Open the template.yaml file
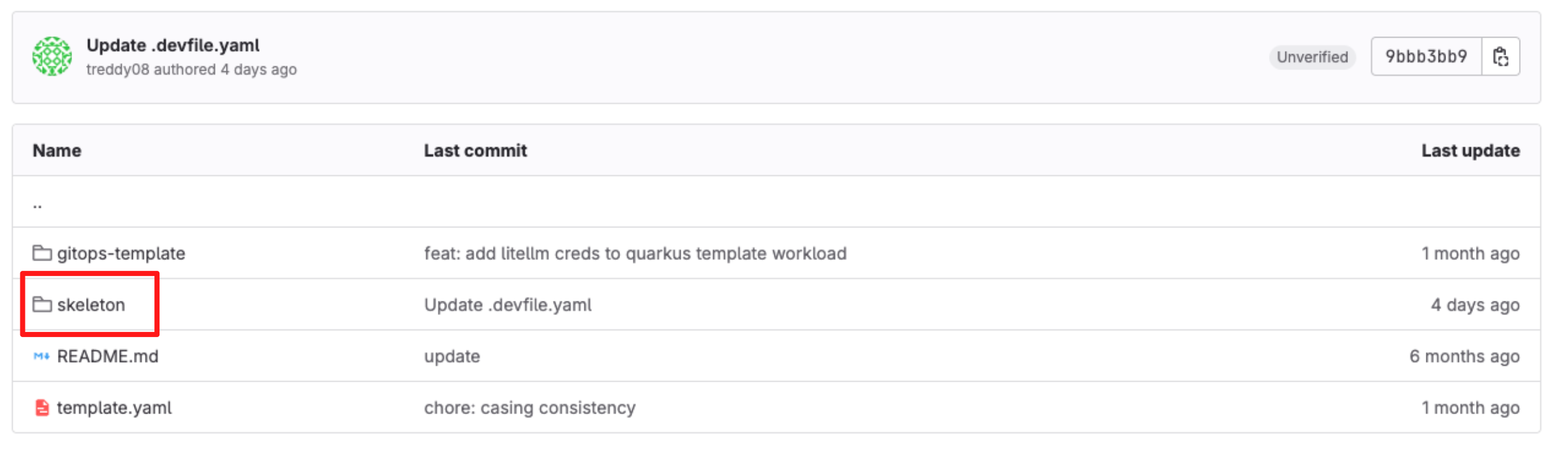This screenshot has width=1568, height=462. click(x=114, y=408)
